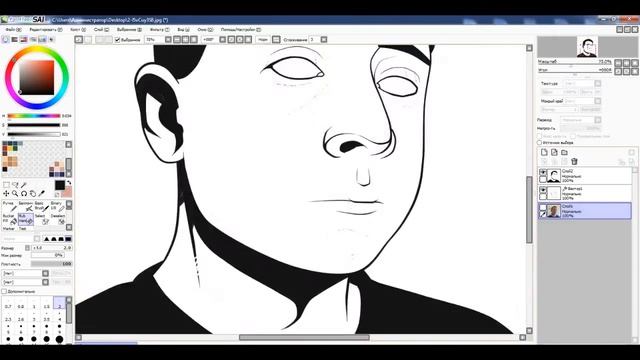Open the Фильтр menu

click(x=159, y=30)
